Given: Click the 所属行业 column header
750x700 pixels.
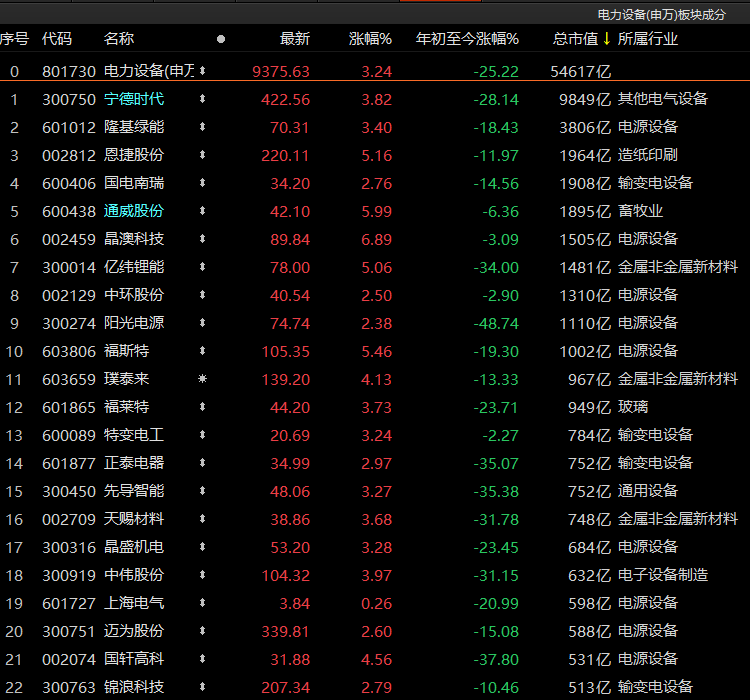Looking at the screenshot, I should (x=648, y=39).
